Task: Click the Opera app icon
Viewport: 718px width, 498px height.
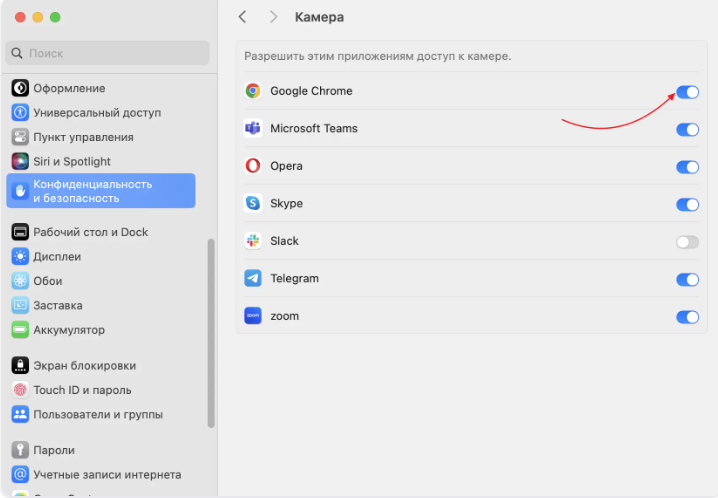Action: [253, 166]
